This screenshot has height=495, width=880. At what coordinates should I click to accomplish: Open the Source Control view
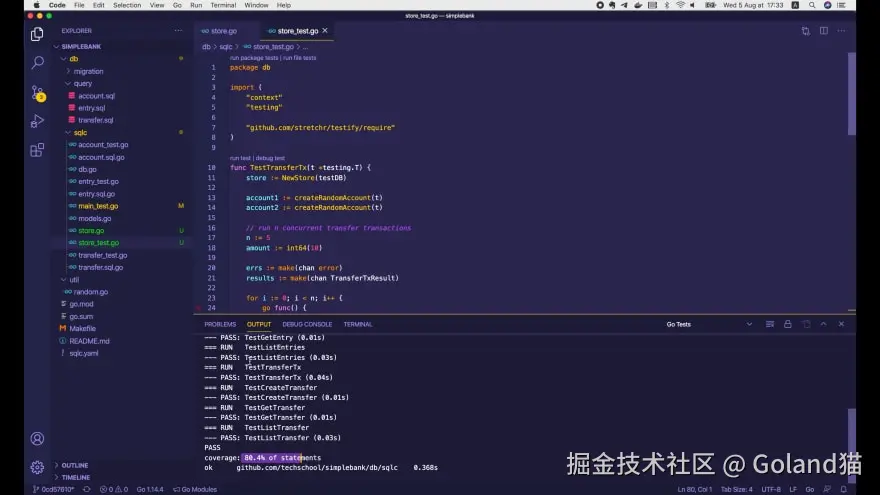37,93
